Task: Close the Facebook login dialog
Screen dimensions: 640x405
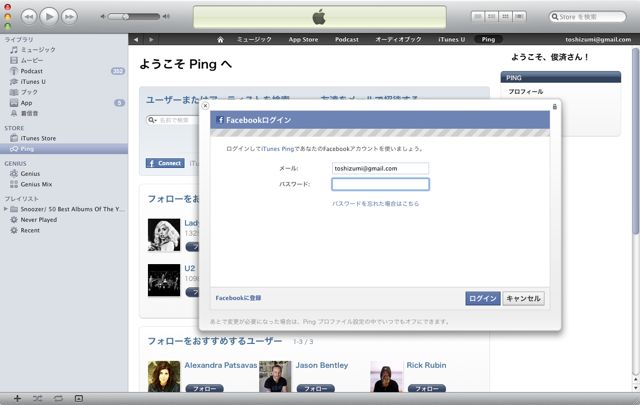Action: (205, 106)
